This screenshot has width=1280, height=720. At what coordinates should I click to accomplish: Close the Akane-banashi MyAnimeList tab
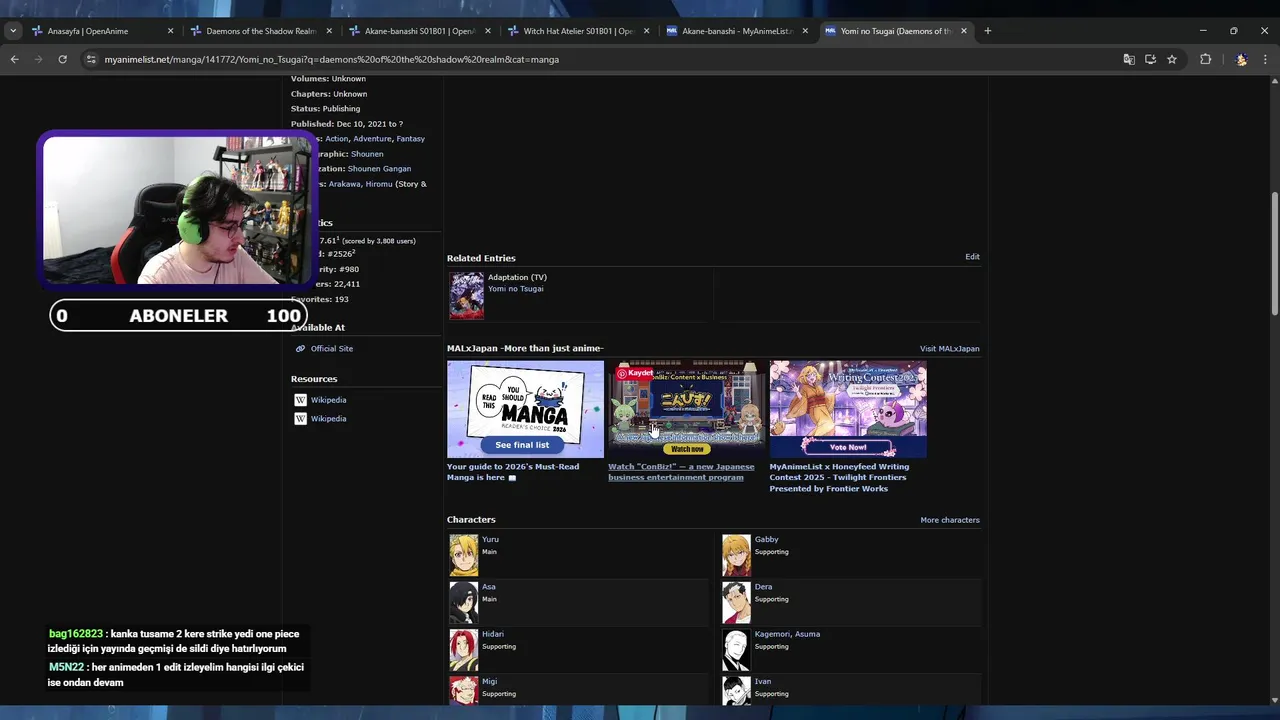coord(805,31)
